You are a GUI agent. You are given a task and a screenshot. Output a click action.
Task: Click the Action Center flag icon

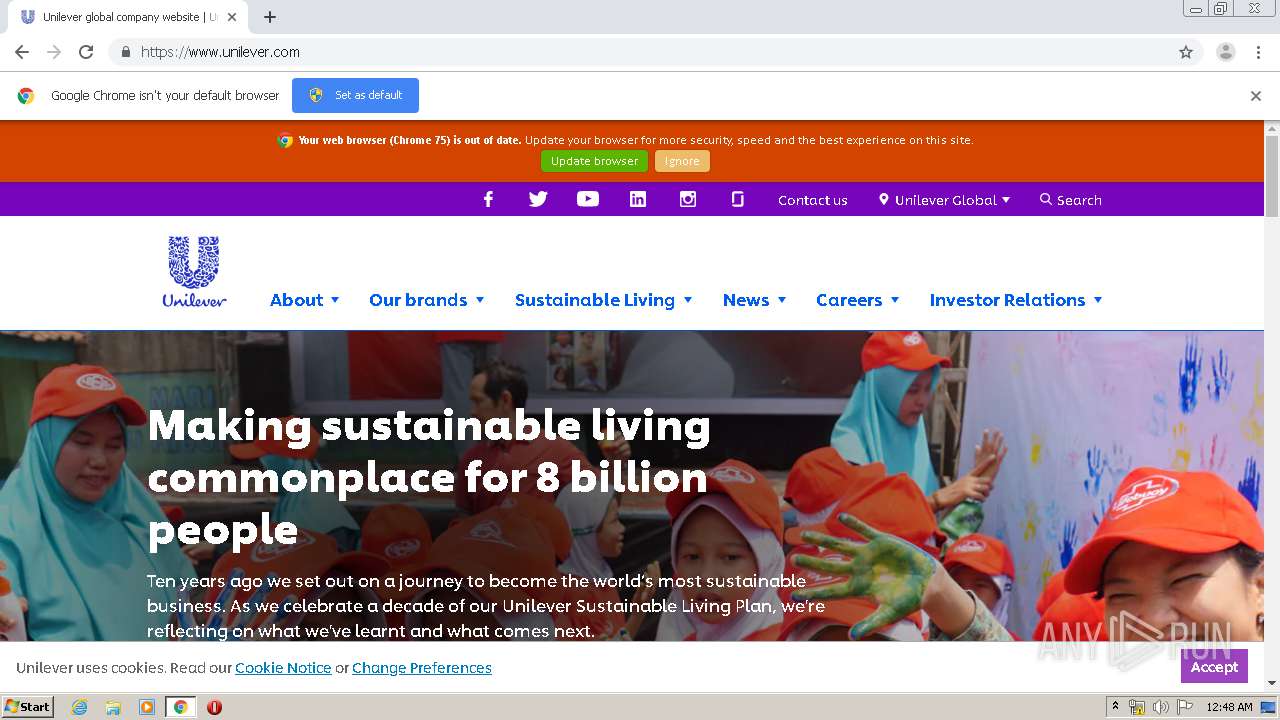[1185, 707]
